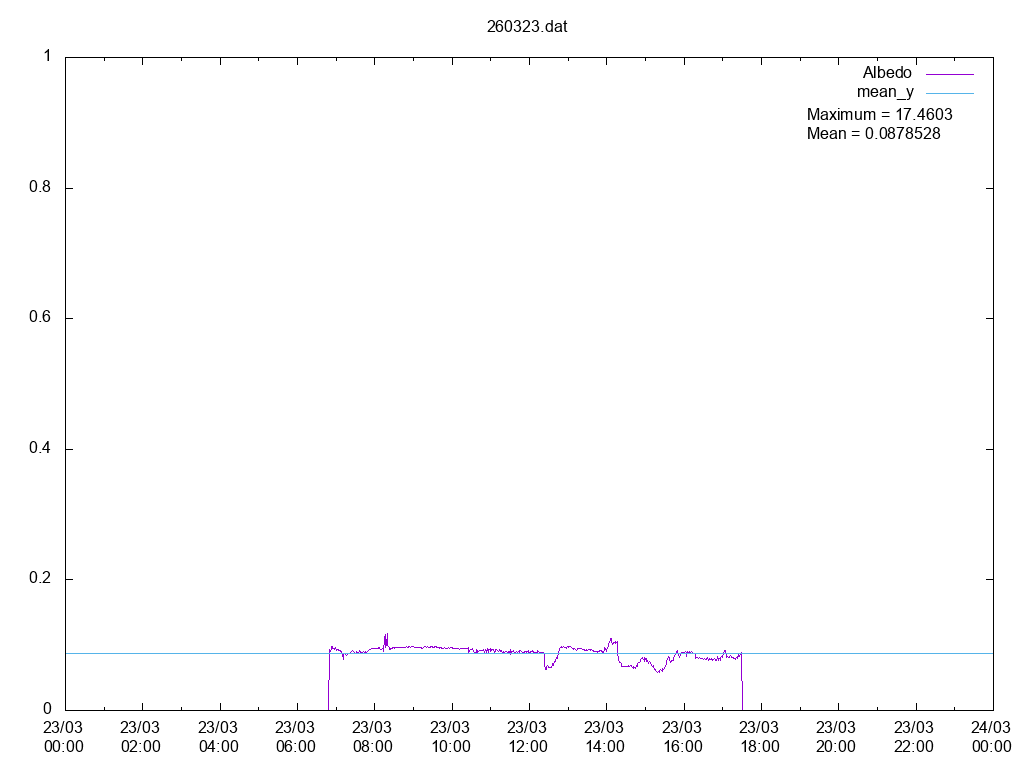Select the y-axis label 0.6

(x=41, y=318)
